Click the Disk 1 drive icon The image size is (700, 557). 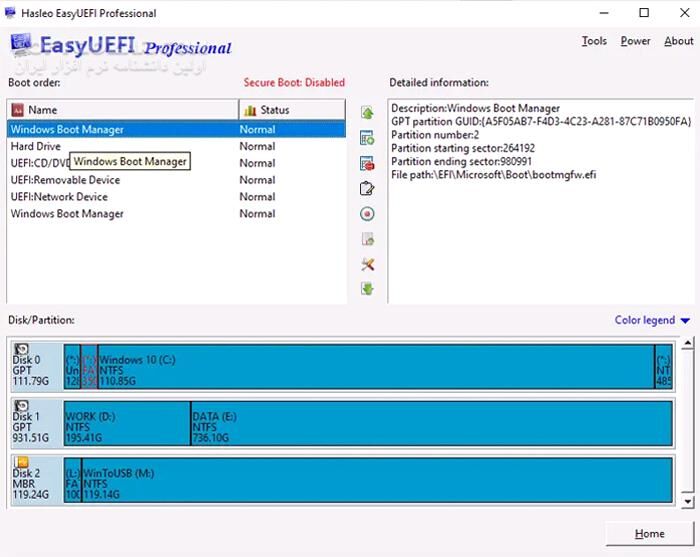(x=21, y=405)
